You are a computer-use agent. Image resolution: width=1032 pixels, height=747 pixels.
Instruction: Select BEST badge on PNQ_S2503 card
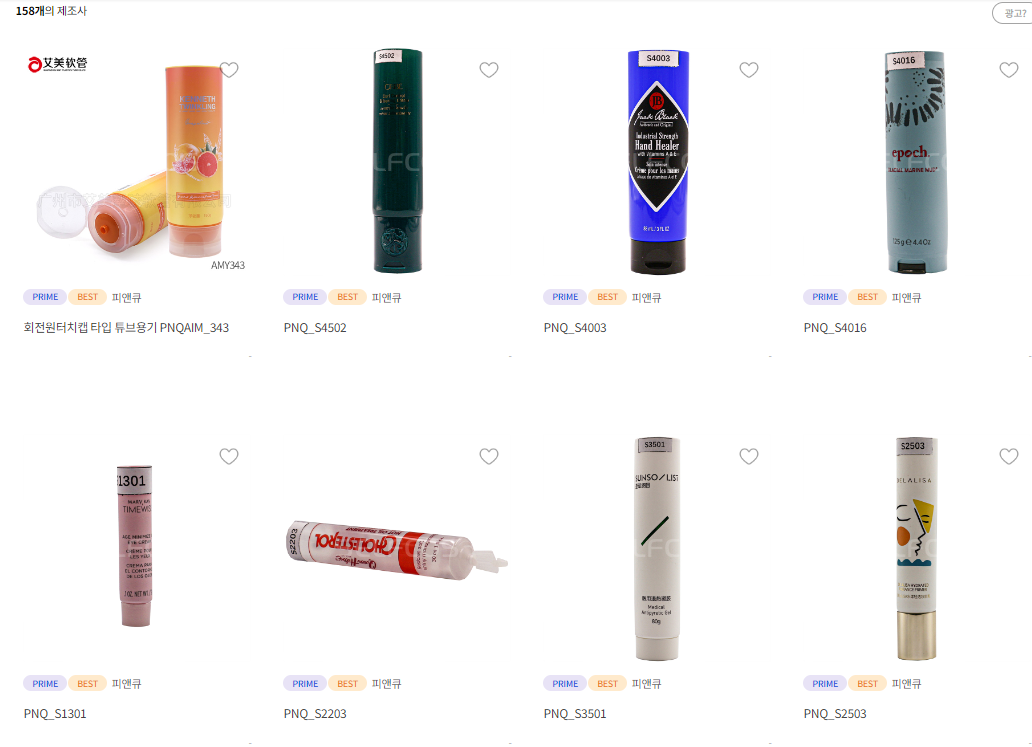click(x=867, y=684)
